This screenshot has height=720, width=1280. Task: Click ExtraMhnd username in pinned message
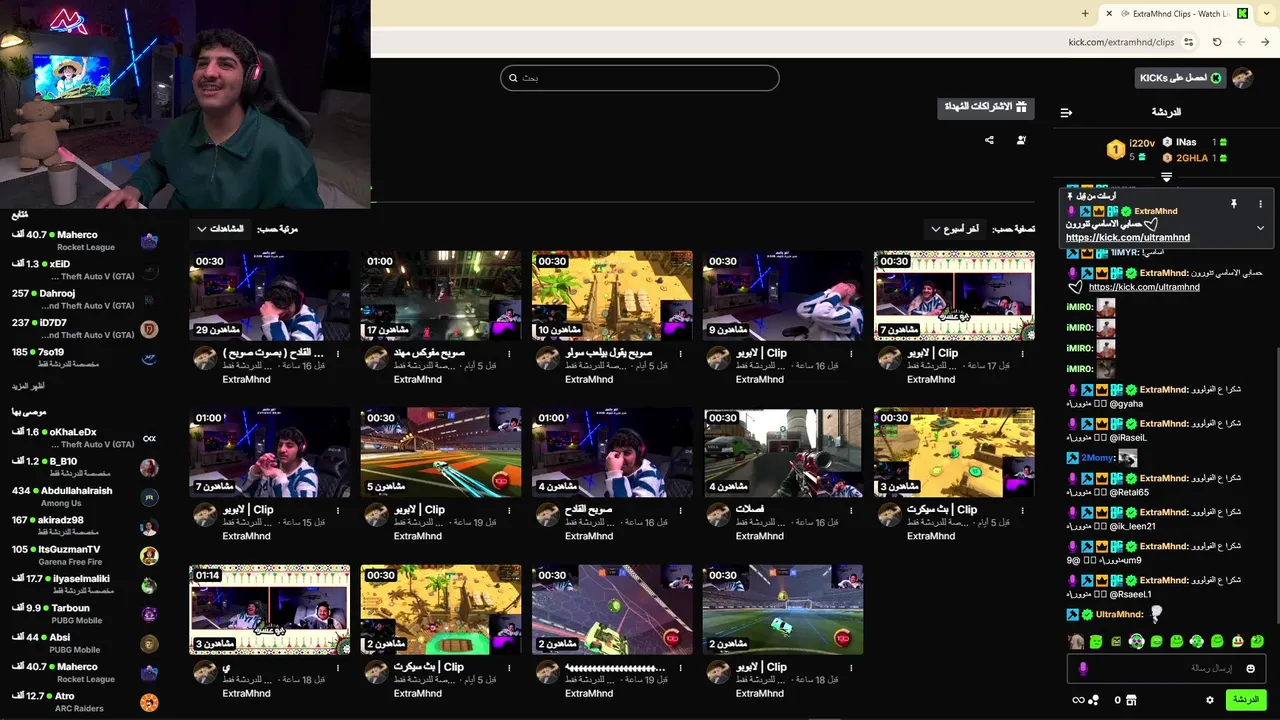1156,211
